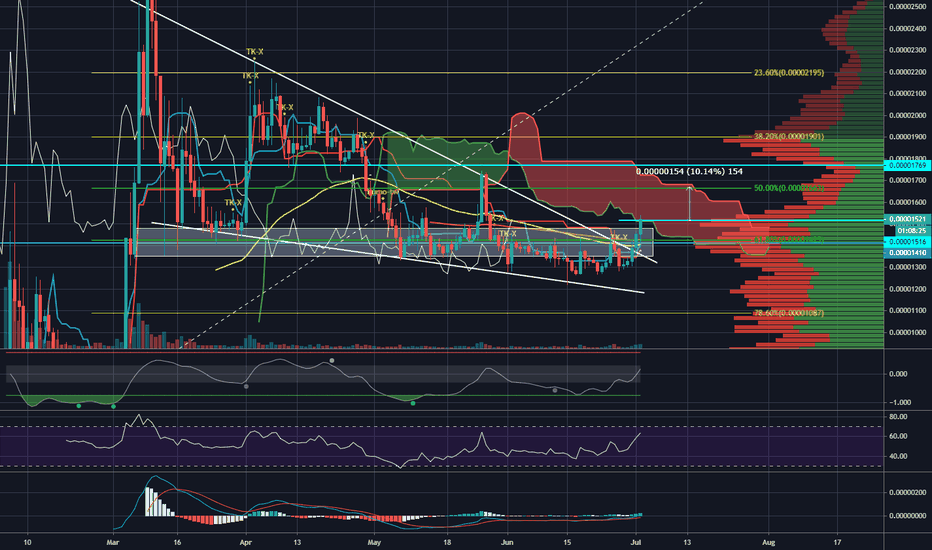
Task: Click 0.00001700 on the price axis
Action: point(908,180)
